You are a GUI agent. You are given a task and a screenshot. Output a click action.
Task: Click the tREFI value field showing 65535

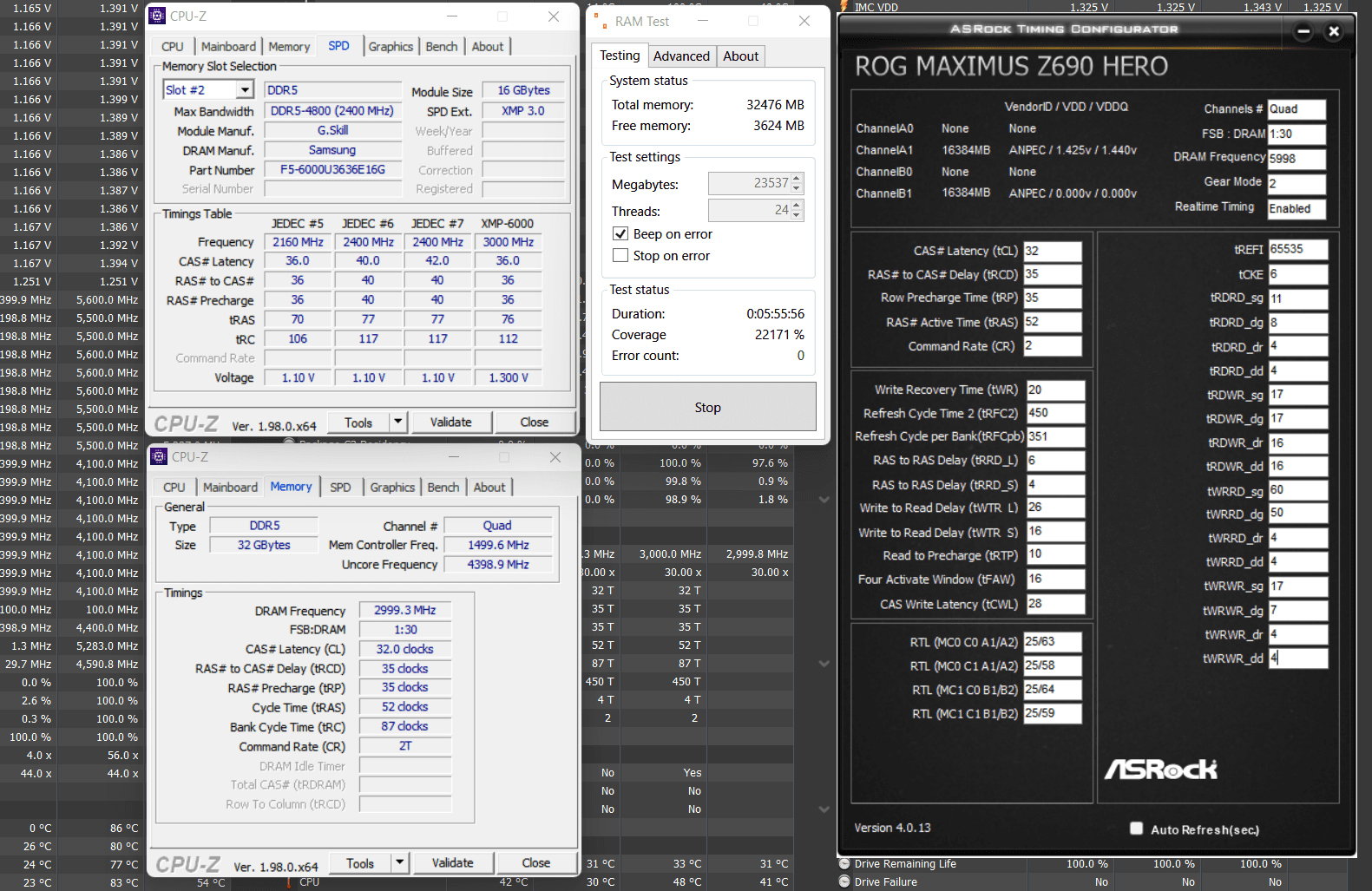tap(1298, 249)
